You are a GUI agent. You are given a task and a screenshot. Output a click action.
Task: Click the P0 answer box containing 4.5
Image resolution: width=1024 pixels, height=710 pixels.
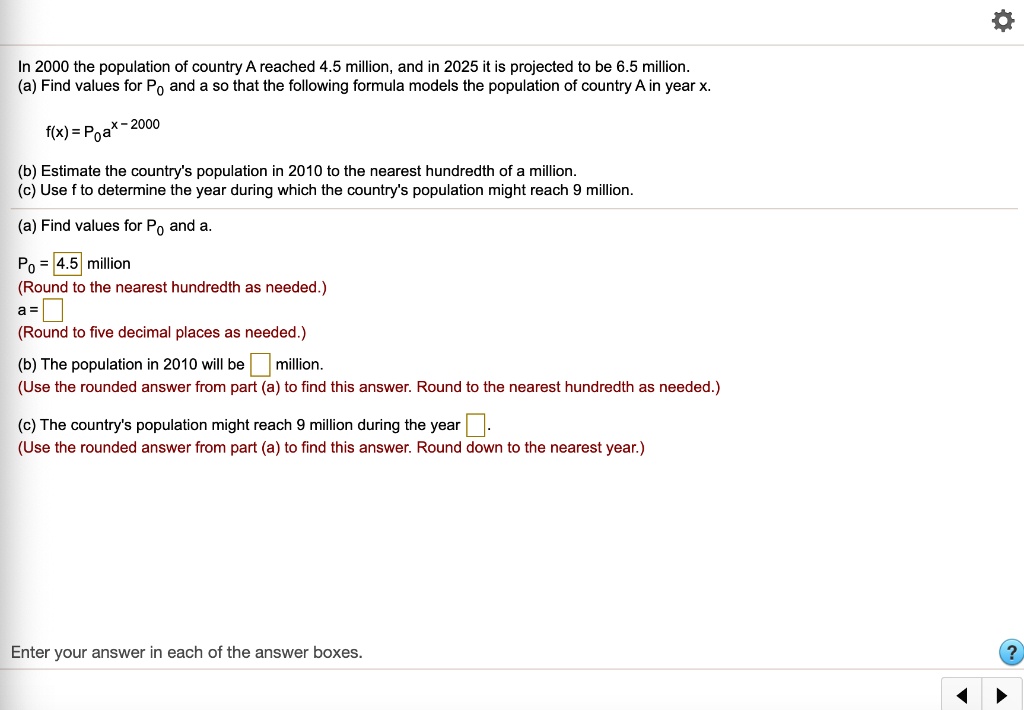coord(67,264)
